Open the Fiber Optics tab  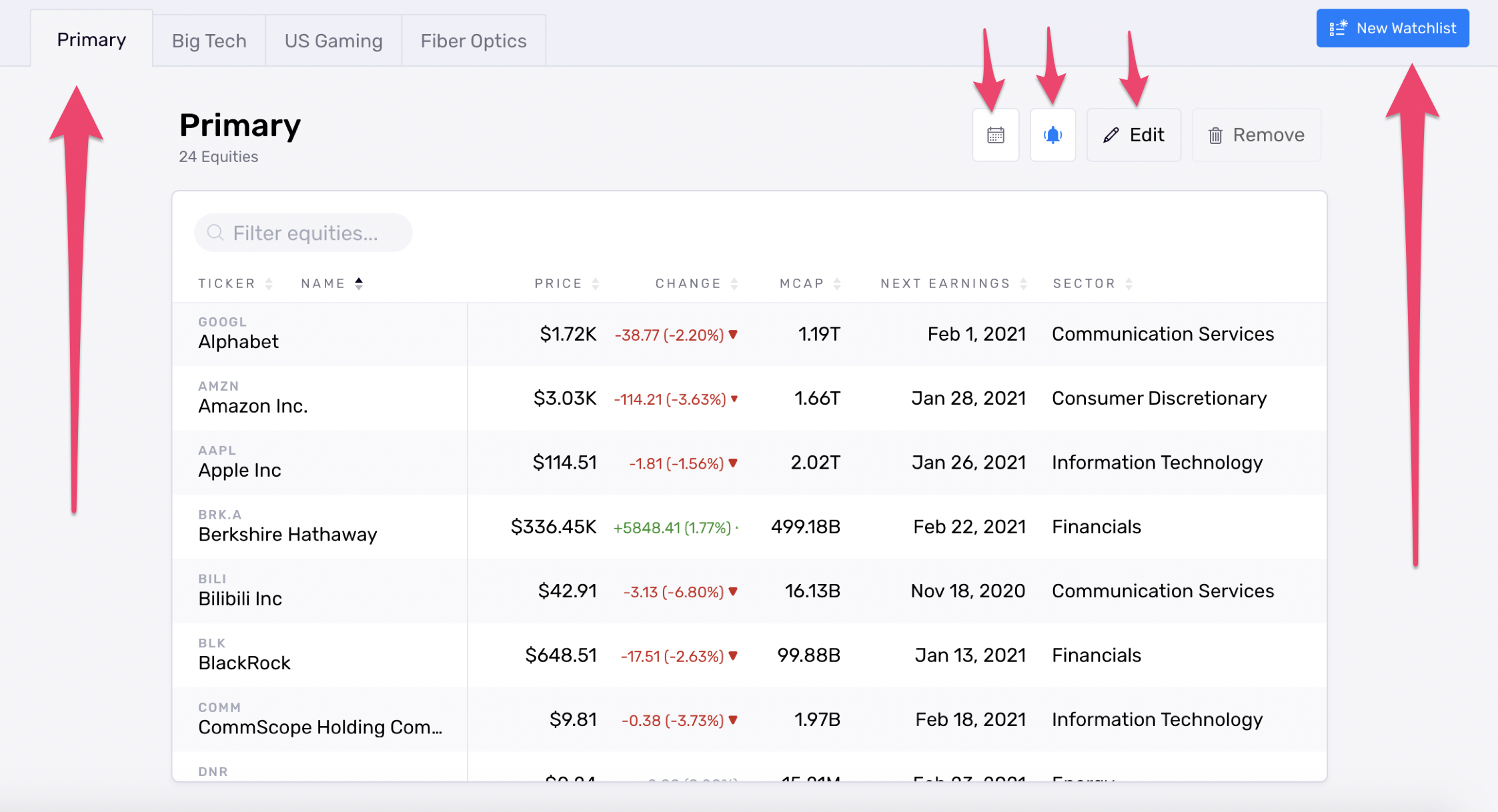coord(474,41)
